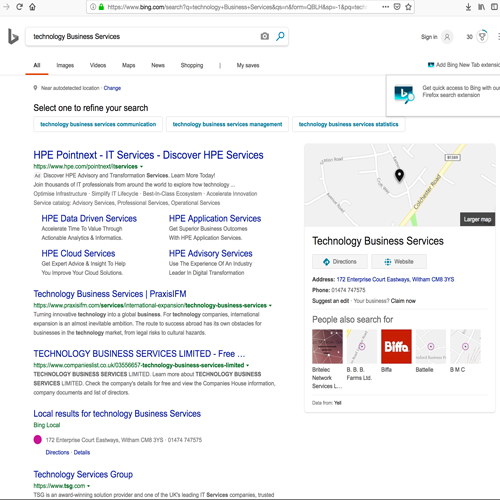Open Britelec Network Services thumbnail

(x=327, y=346)
